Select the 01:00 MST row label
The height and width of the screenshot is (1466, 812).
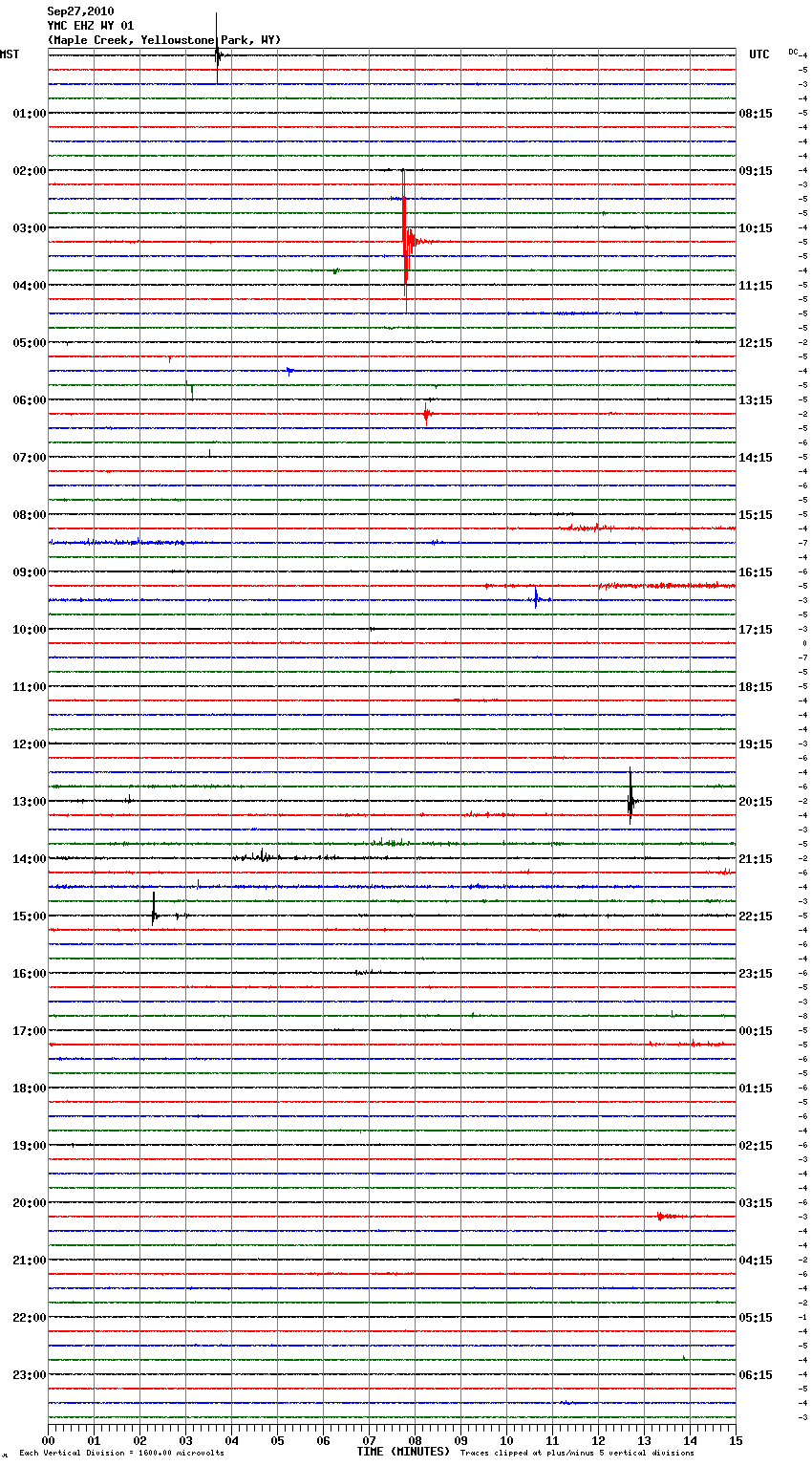point(29,114)
